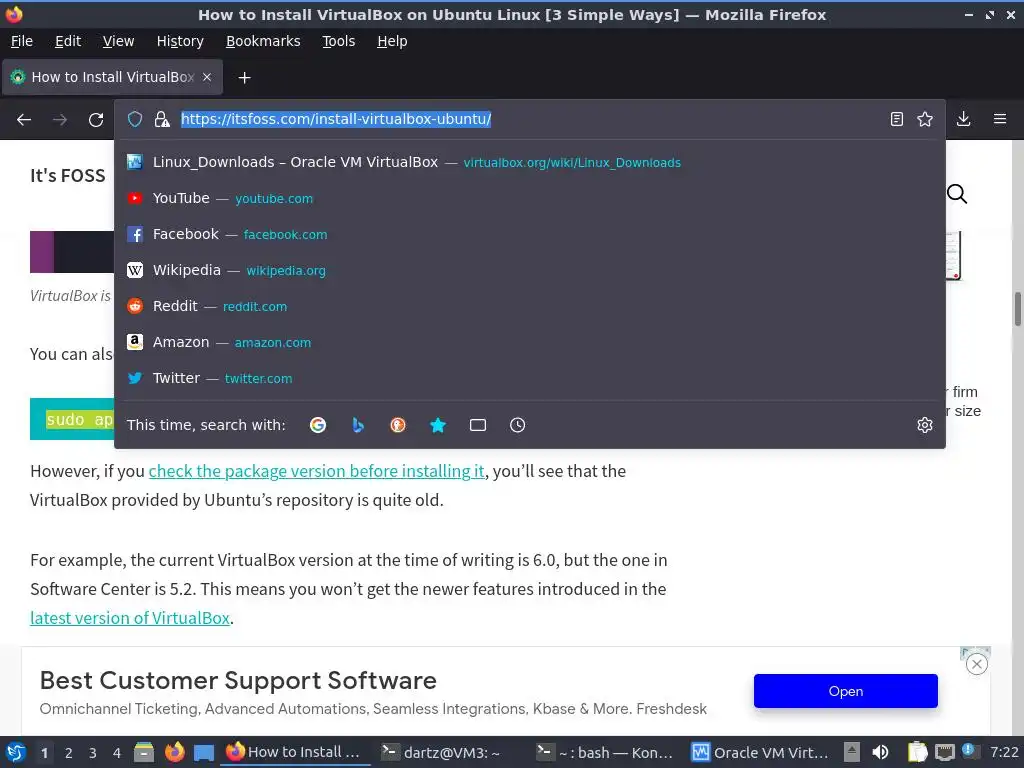Open the volume control in system tray
Screen dimensions: 1024x768
pos(880,752)
